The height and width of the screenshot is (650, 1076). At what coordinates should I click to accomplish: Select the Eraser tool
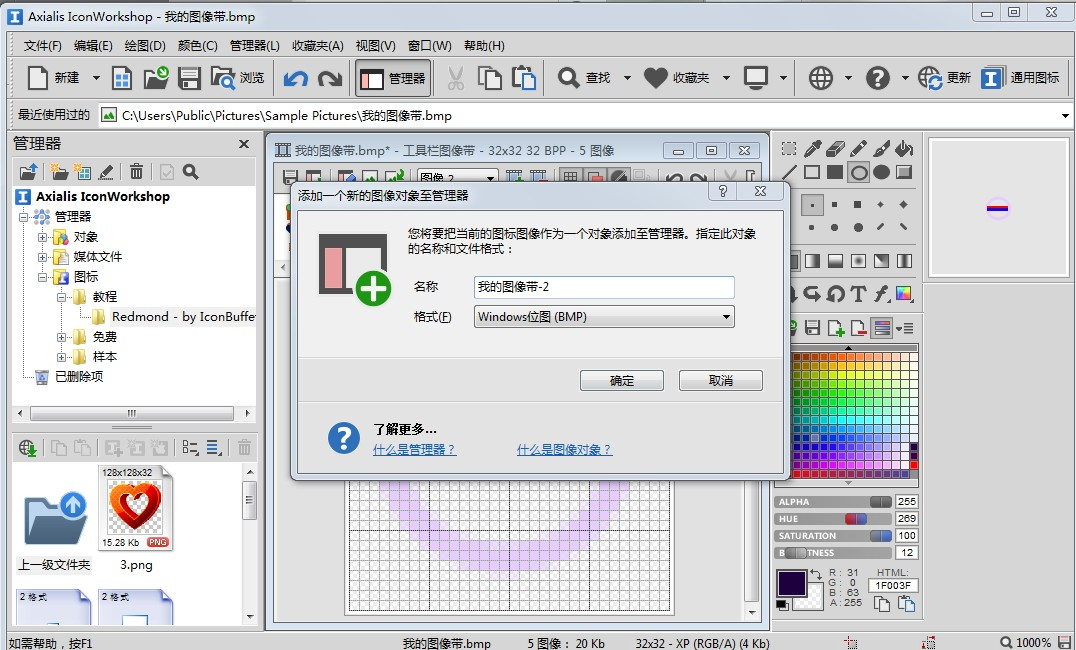(836, 148)
